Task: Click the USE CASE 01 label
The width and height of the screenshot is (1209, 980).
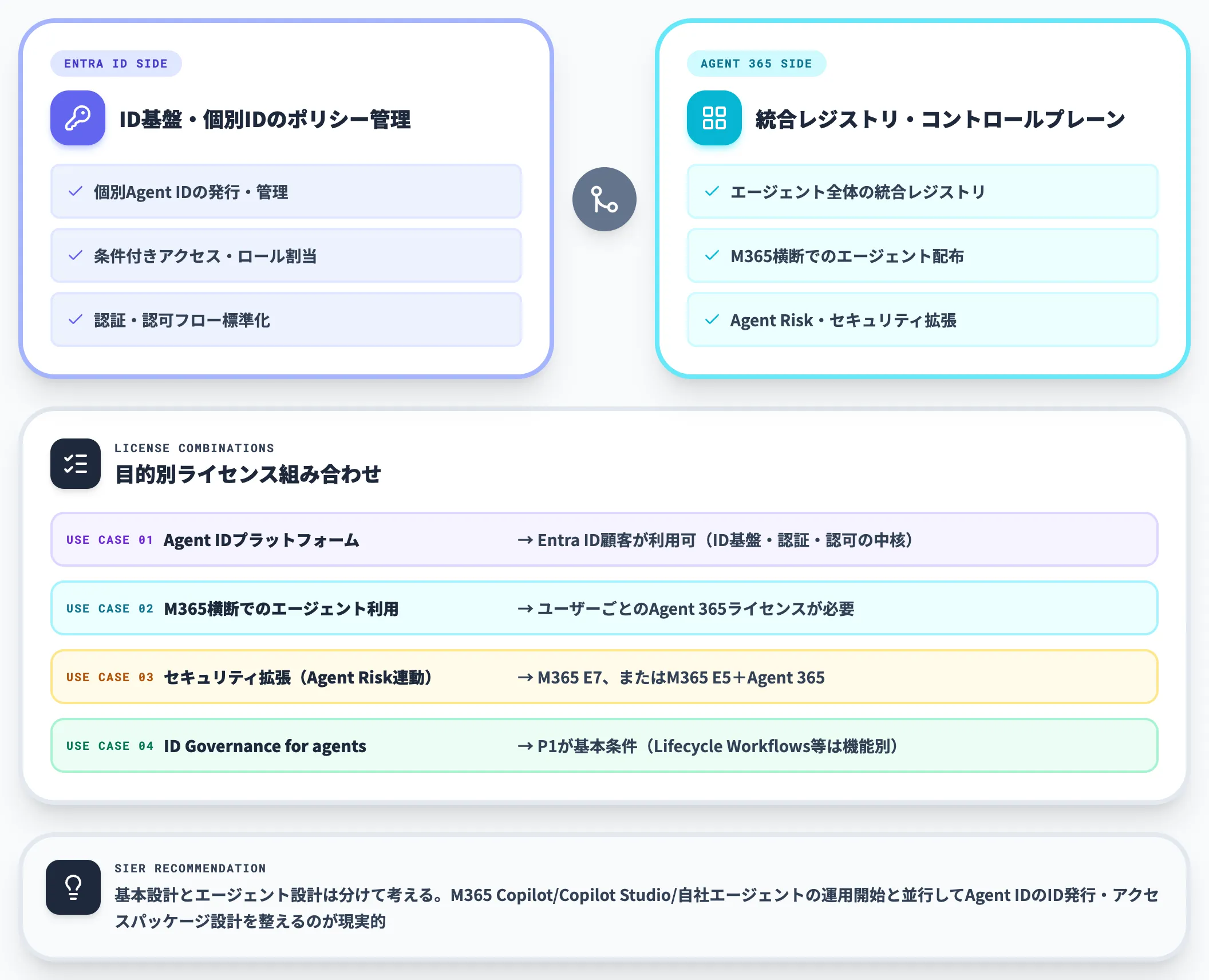Action: [109, 540]
